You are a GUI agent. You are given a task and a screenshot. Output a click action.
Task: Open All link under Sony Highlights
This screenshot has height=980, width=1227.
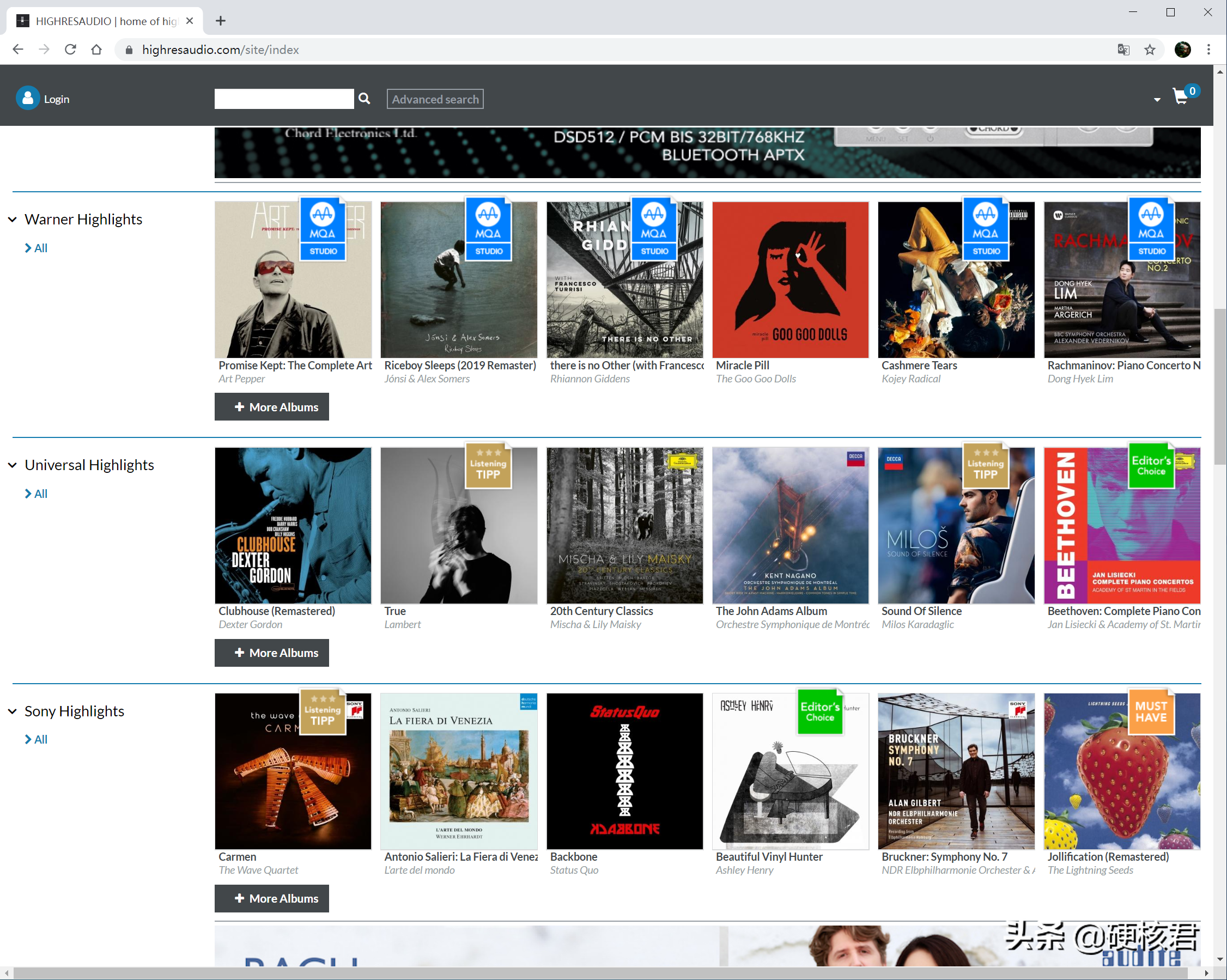(x=36, y=739)
